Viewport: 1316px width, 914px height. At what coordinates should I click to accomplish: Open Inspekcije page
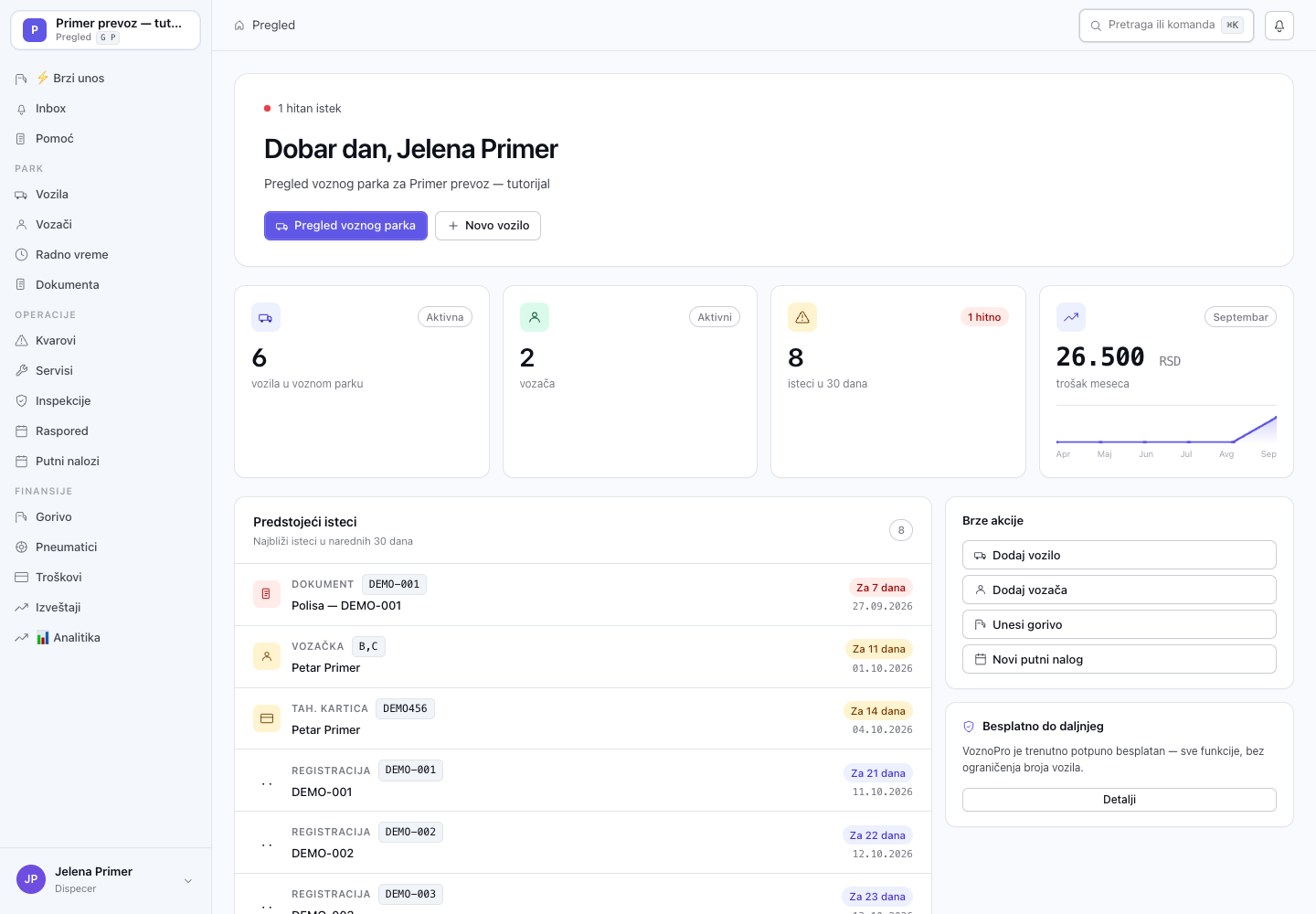[105, 401]
